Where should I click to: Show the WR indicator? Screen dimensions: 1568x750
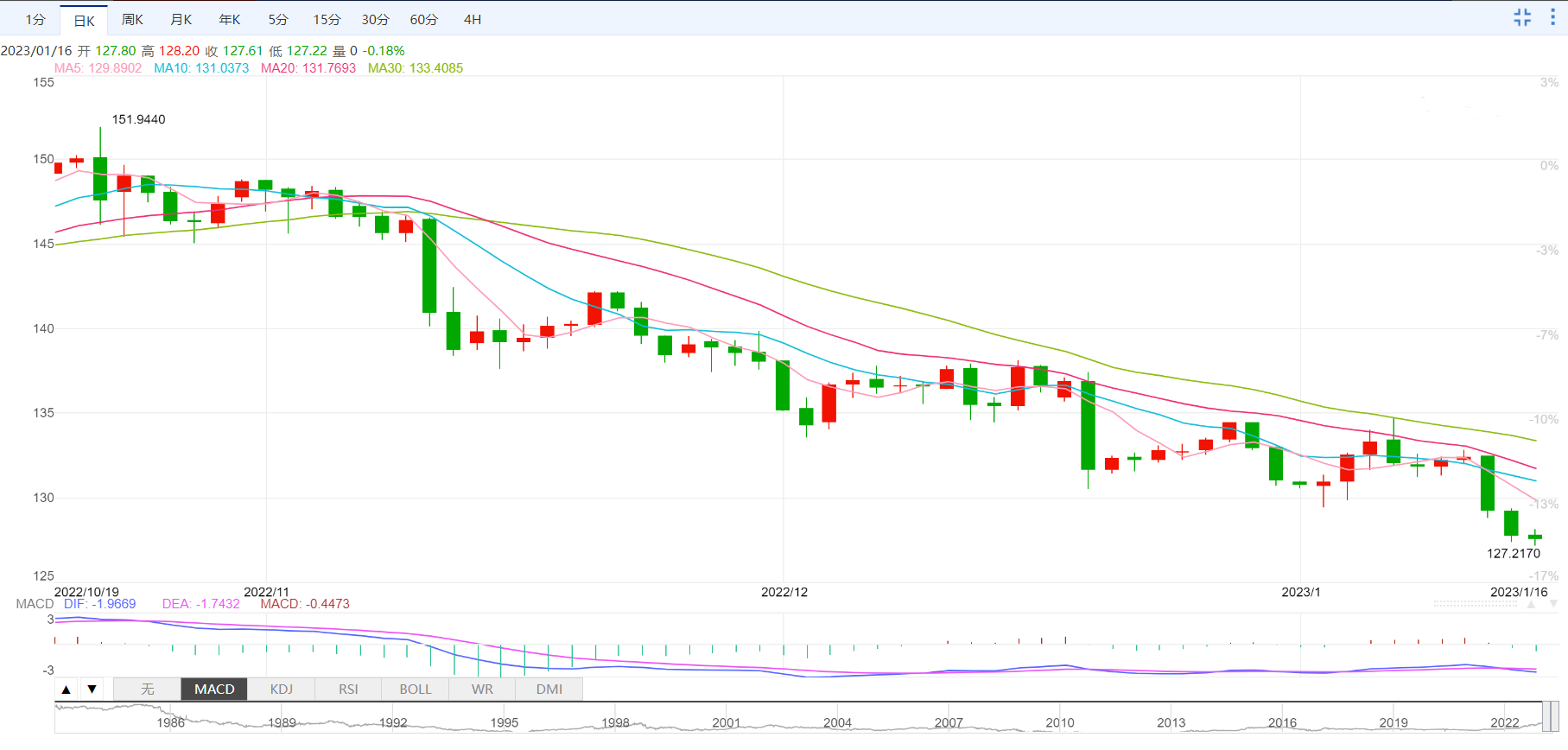click(482, 690)
